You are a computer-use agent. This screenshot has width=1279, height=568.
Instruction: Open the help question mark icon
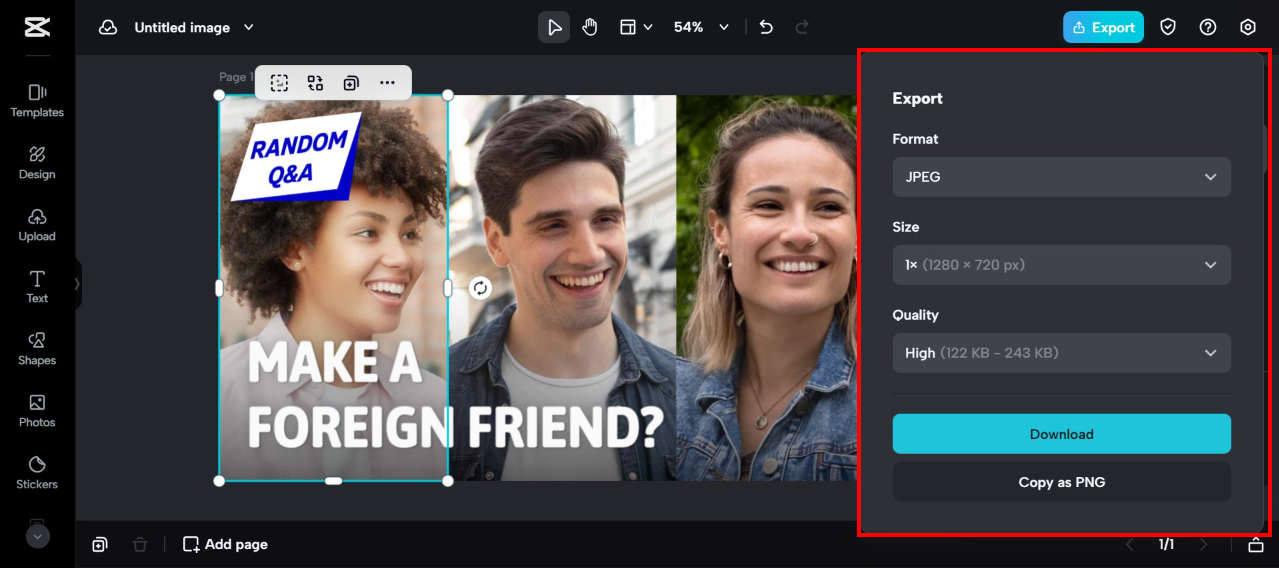1208,27
